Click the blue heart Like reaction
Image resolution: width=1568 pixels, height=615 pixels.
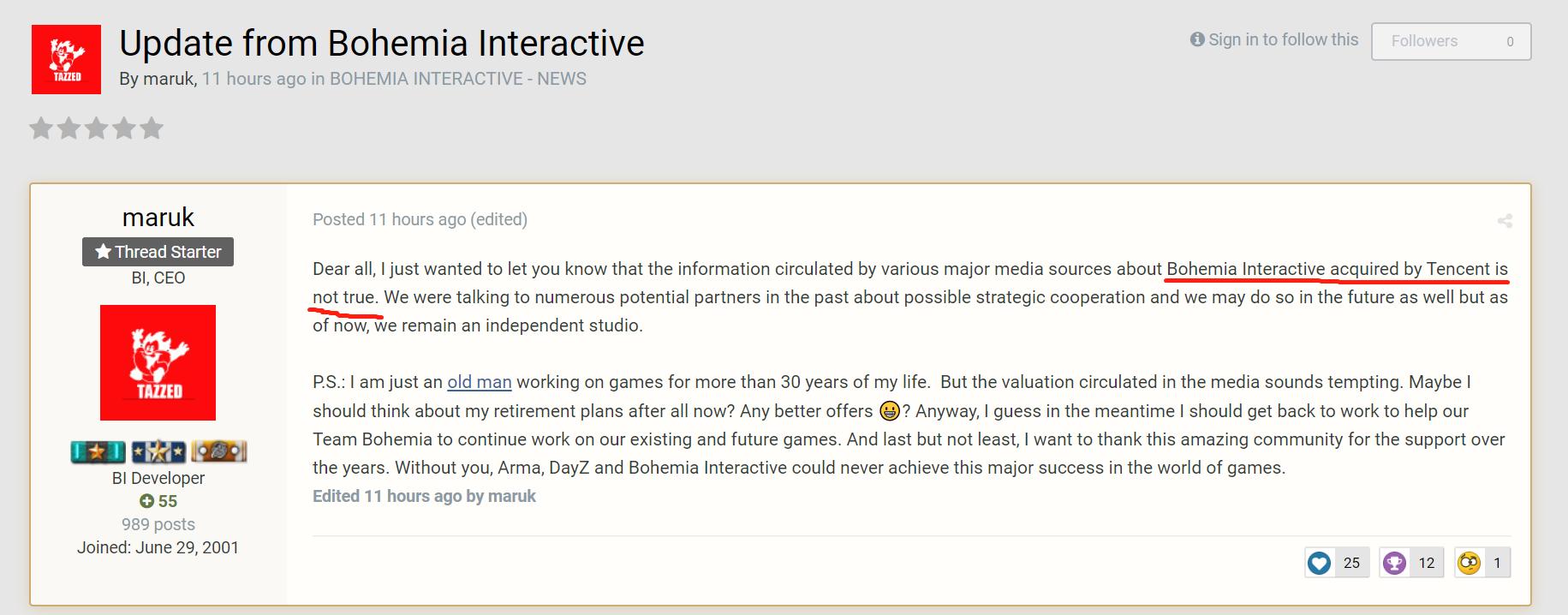[x=1320, y=563]
